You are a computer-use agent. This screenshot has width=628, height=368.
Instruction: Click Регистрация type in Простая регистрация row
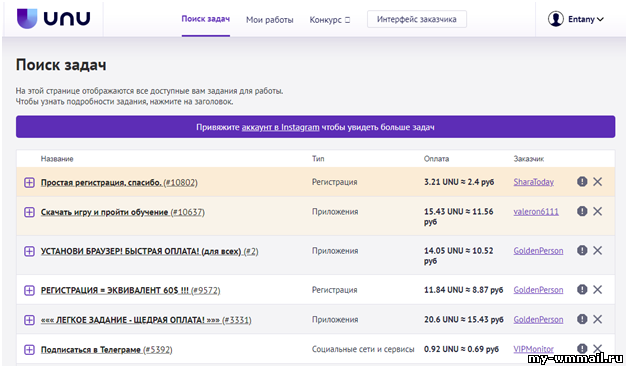(x=334, y=182)
